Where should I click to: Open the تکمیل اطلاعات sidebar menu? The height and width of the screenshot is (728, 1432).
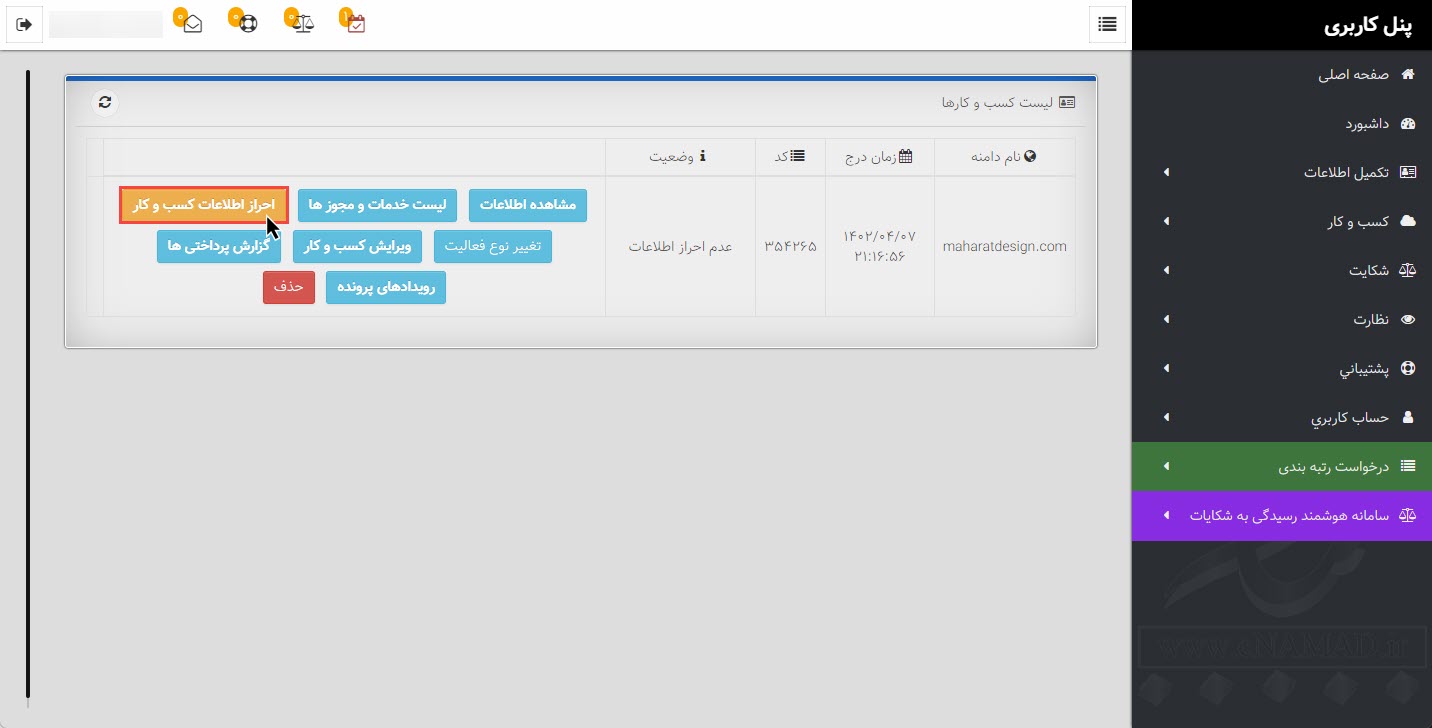point(1282,172)
